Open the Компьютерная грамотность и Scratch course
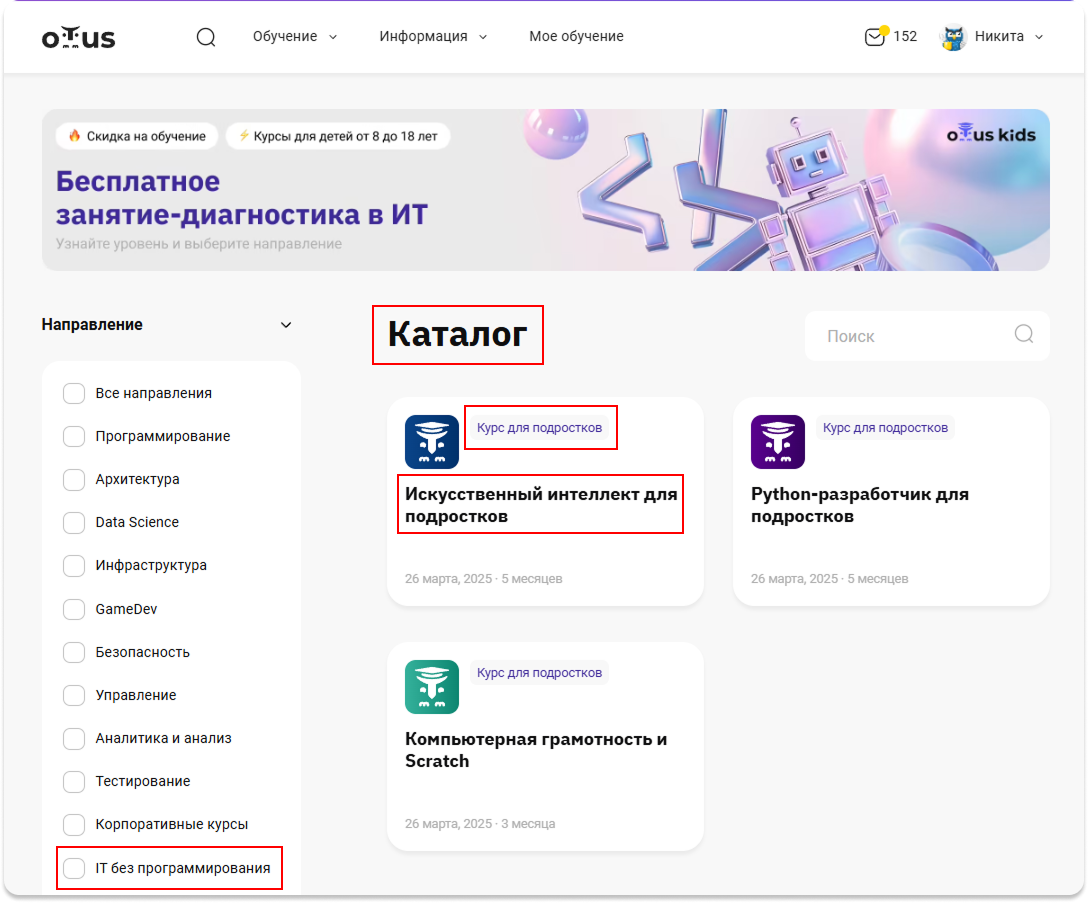Viewport: 1088px width, 903px height. pyautogui.click(x=536, y=750)
